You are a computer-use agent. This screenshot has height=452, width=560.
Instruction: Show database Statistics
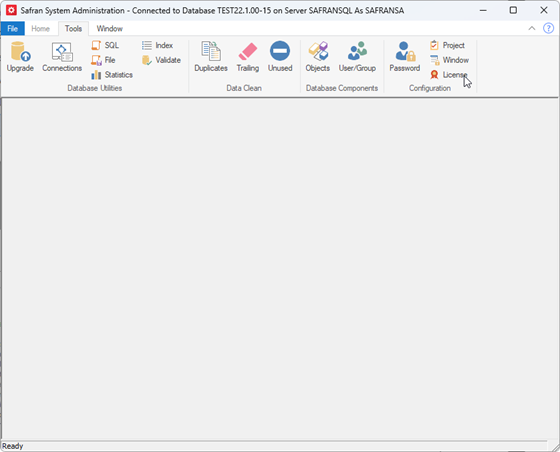pos(112,75)
